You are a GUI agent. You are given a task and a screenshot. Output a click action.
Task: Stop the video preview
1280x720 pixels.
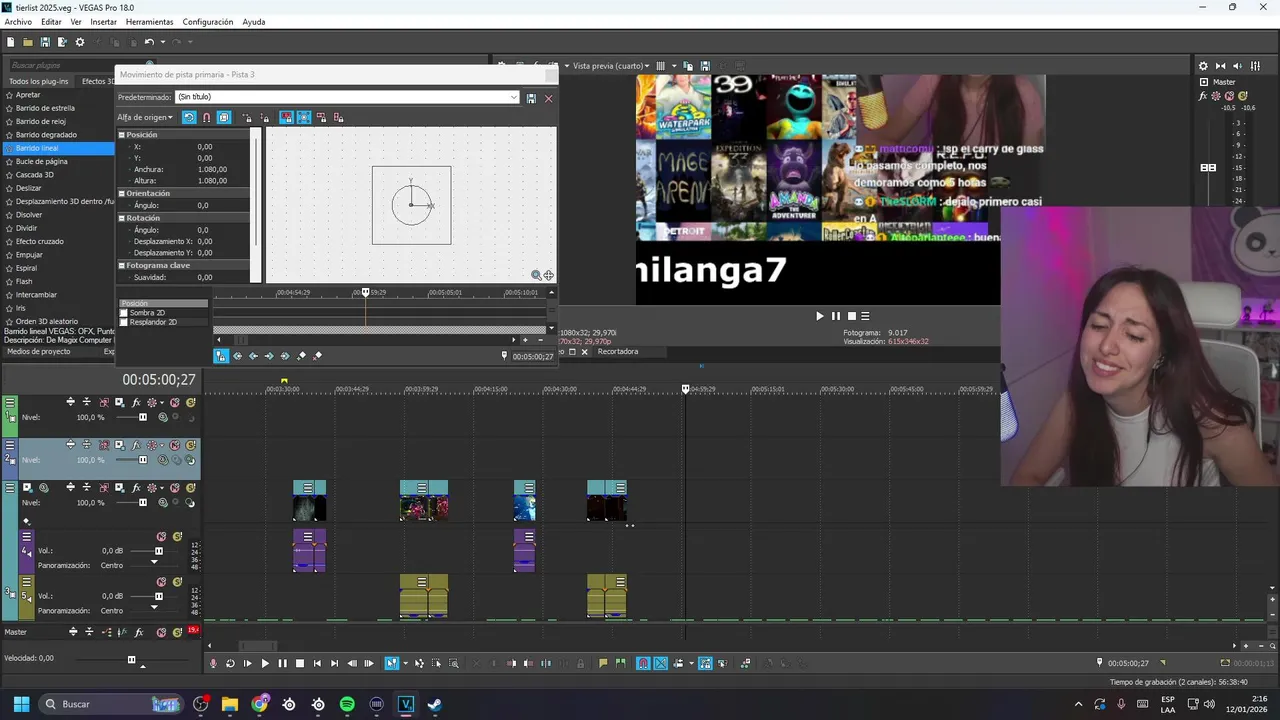tap(852, 316)
